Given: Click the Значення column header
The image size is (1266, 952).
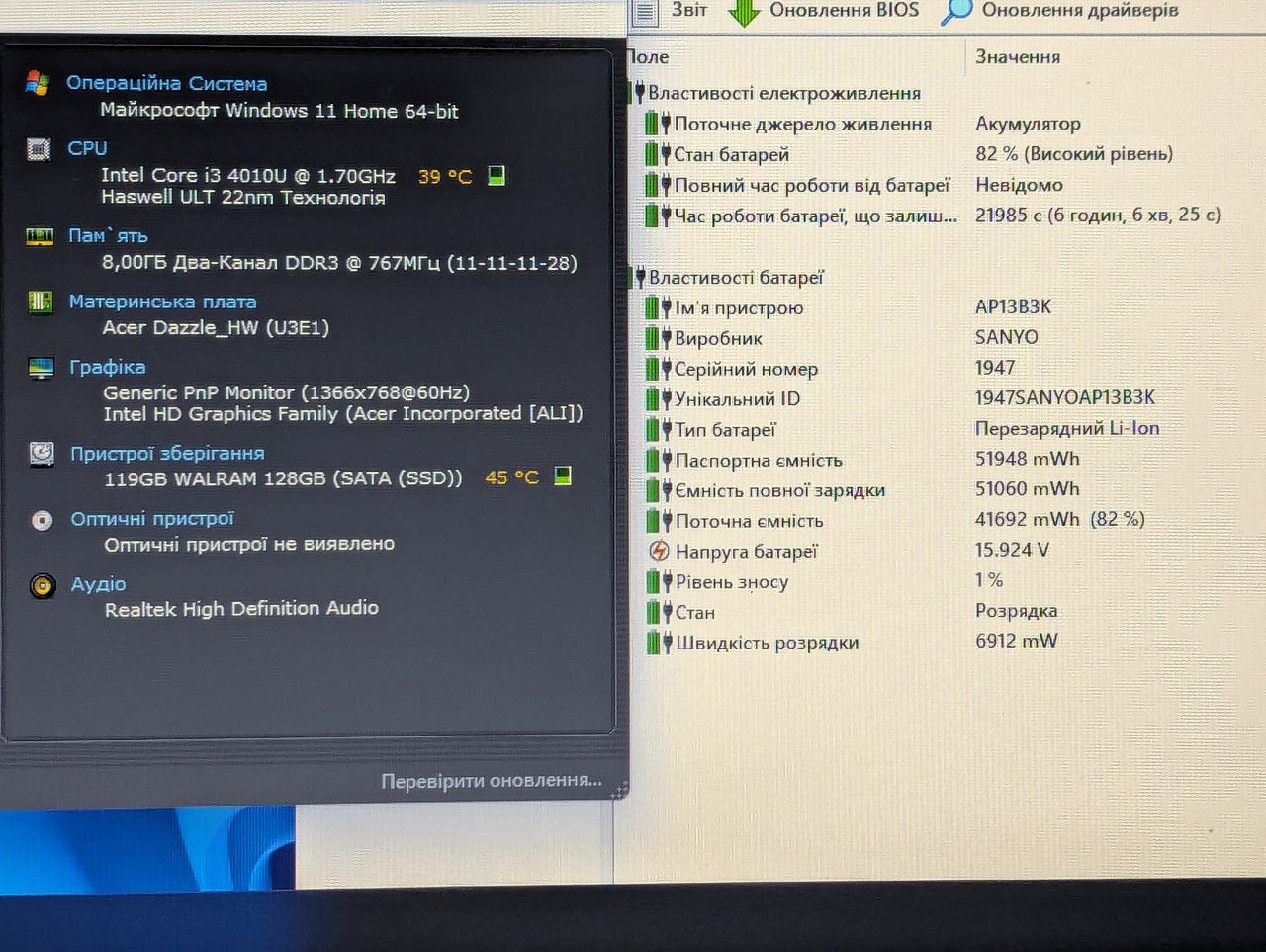Looking at the screenshot, I should click(1018, 57).
